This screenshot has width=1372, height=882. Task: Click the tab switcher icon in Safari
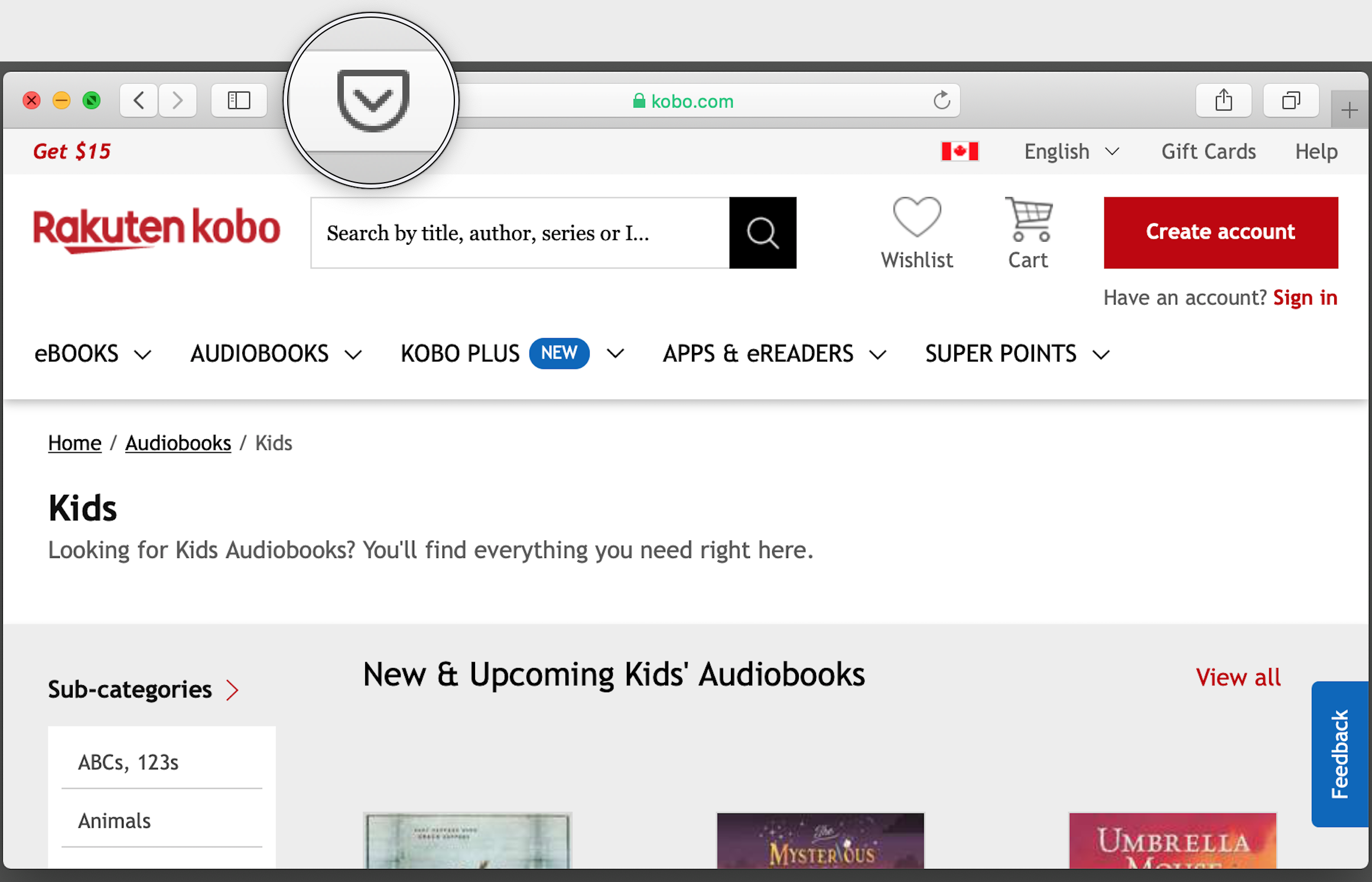tap(1290, 99)
